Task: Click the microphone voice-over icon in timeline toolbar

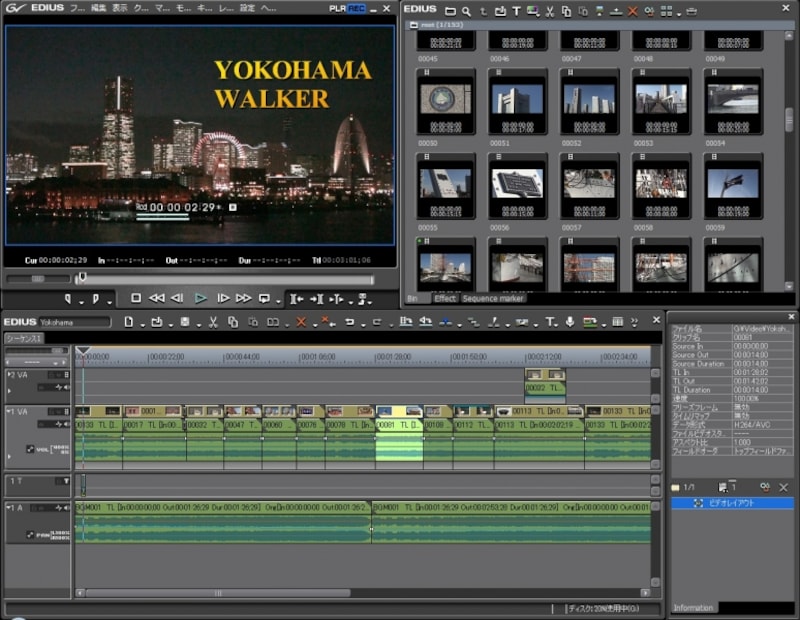Action: click(x=569, y=322)
